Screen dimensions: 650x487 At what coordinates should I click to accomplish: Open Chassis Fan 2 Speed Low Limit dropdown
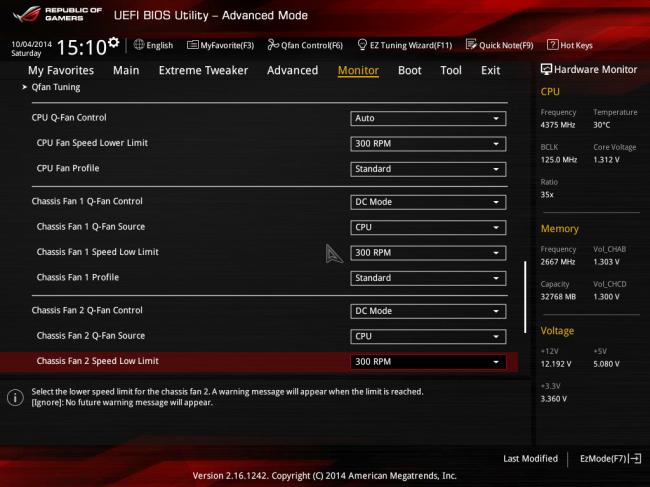pyautogui.click(x=428, y=362)
